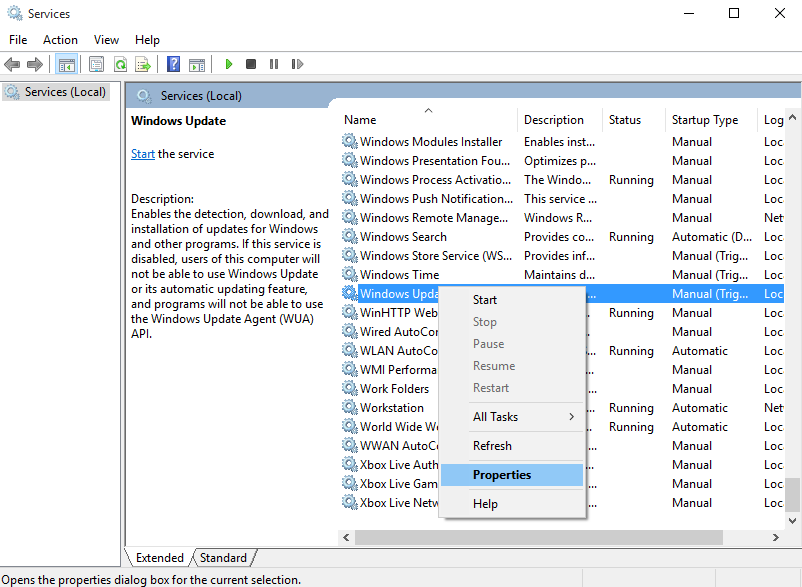Click the gear icon beside Windows Push Notification
Screen dimensions: 802x587
tap(350, 198)
